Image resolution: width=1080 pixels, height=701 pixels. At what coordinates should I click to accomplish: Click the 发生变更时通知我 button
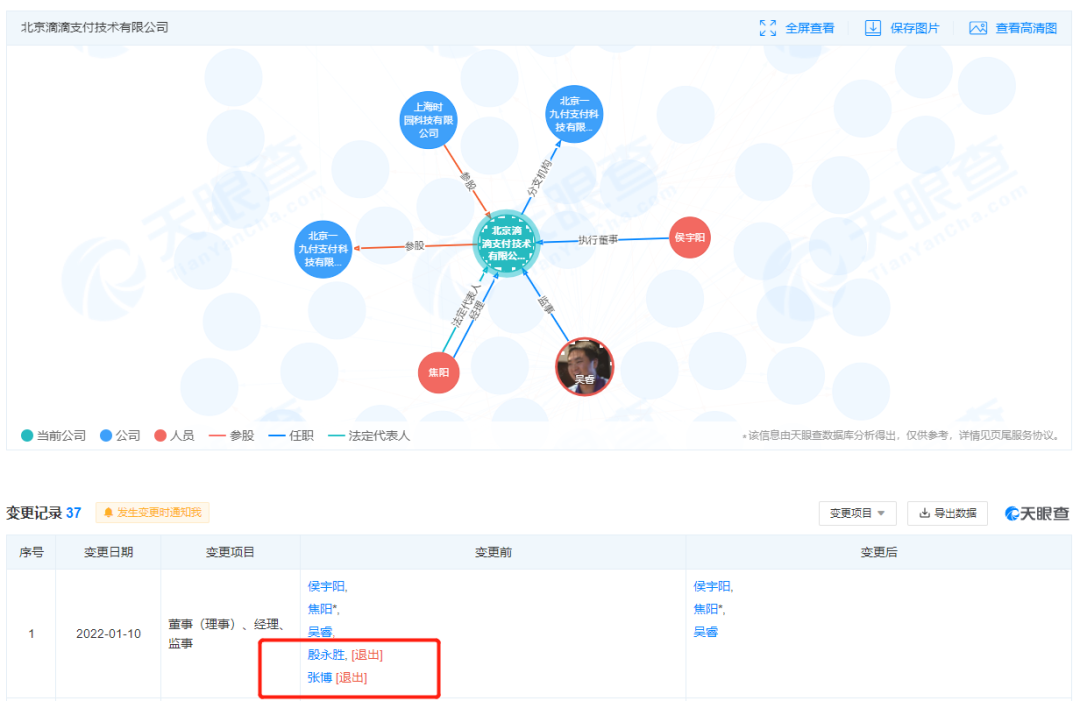[152, 512]
